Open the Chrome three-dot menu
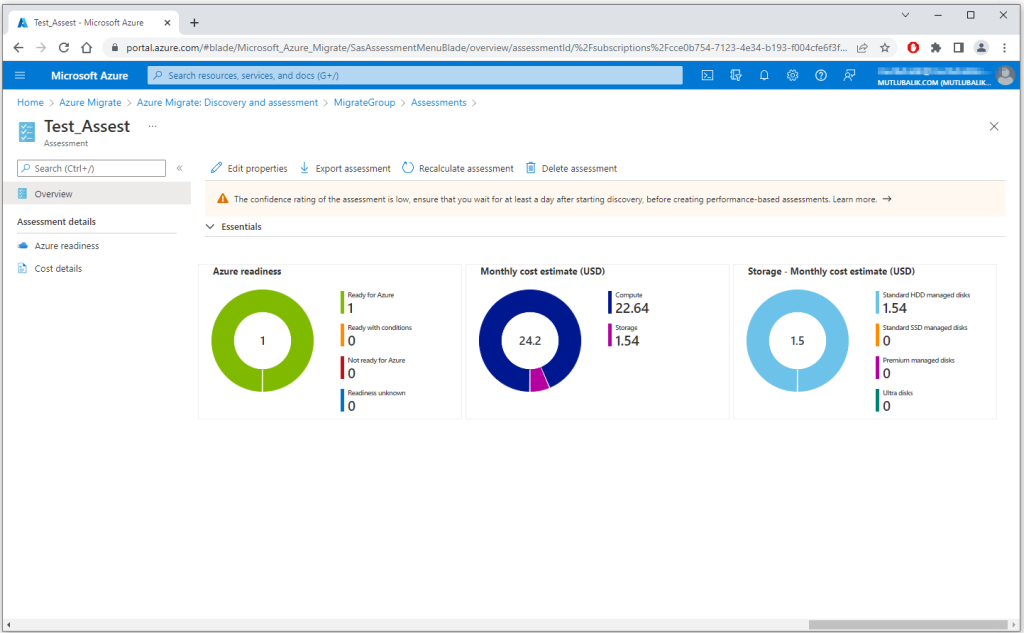This screenshot has width=1024, height=633. [x=1004, y=48]
